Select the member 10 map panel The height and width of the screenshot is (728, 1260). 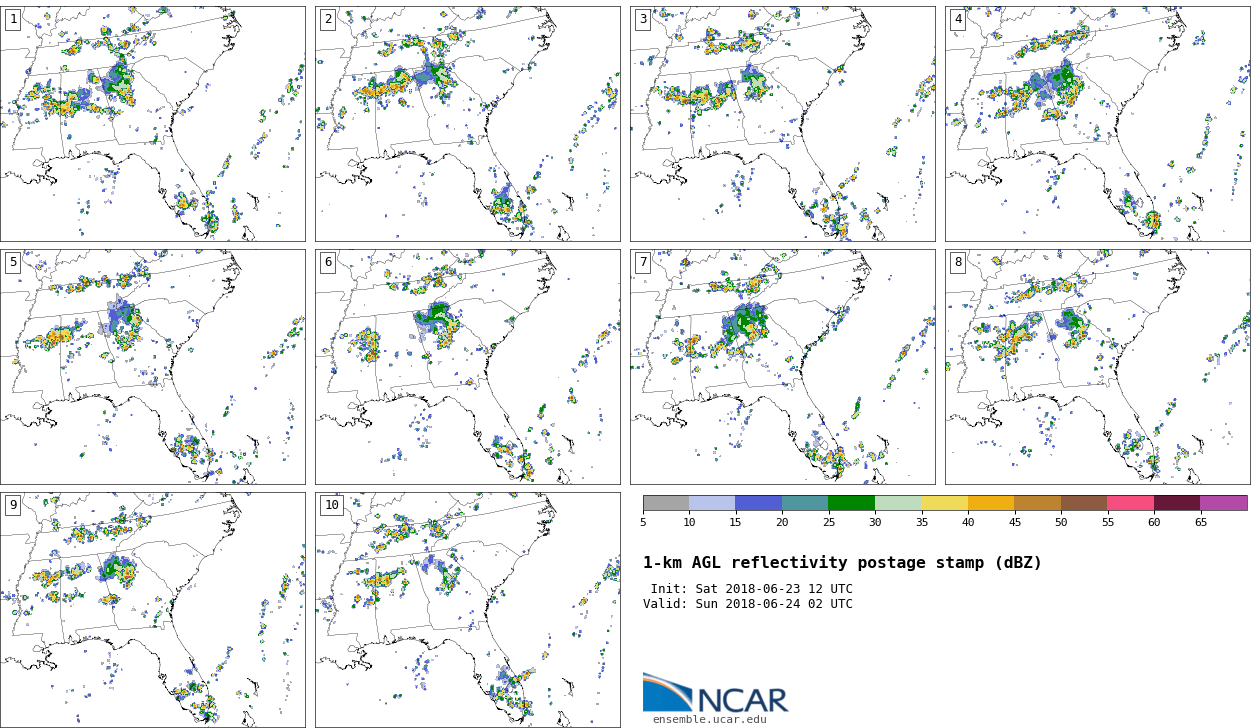tap(468, 610)
